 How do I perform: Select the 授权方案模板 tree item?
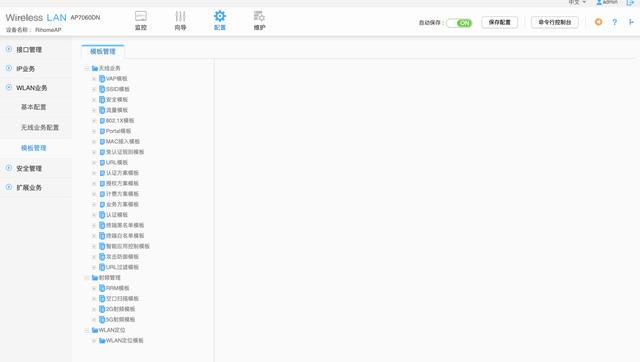pyautogui.click(x=122, y=183)
